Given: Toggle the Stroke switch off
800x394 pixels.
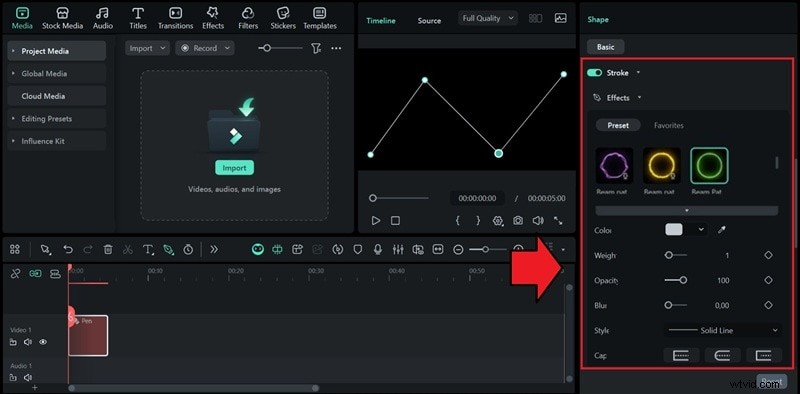Looking at the screenshot, I should pos(594,73).
